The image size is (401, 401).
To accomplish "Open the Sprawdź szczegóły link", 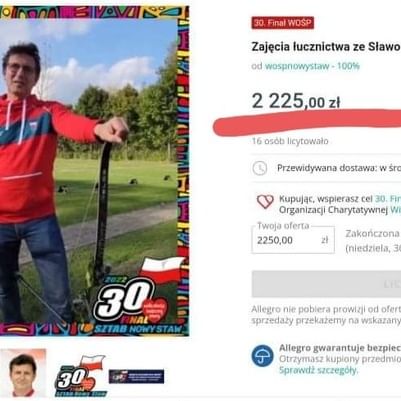I will [318, 370].
